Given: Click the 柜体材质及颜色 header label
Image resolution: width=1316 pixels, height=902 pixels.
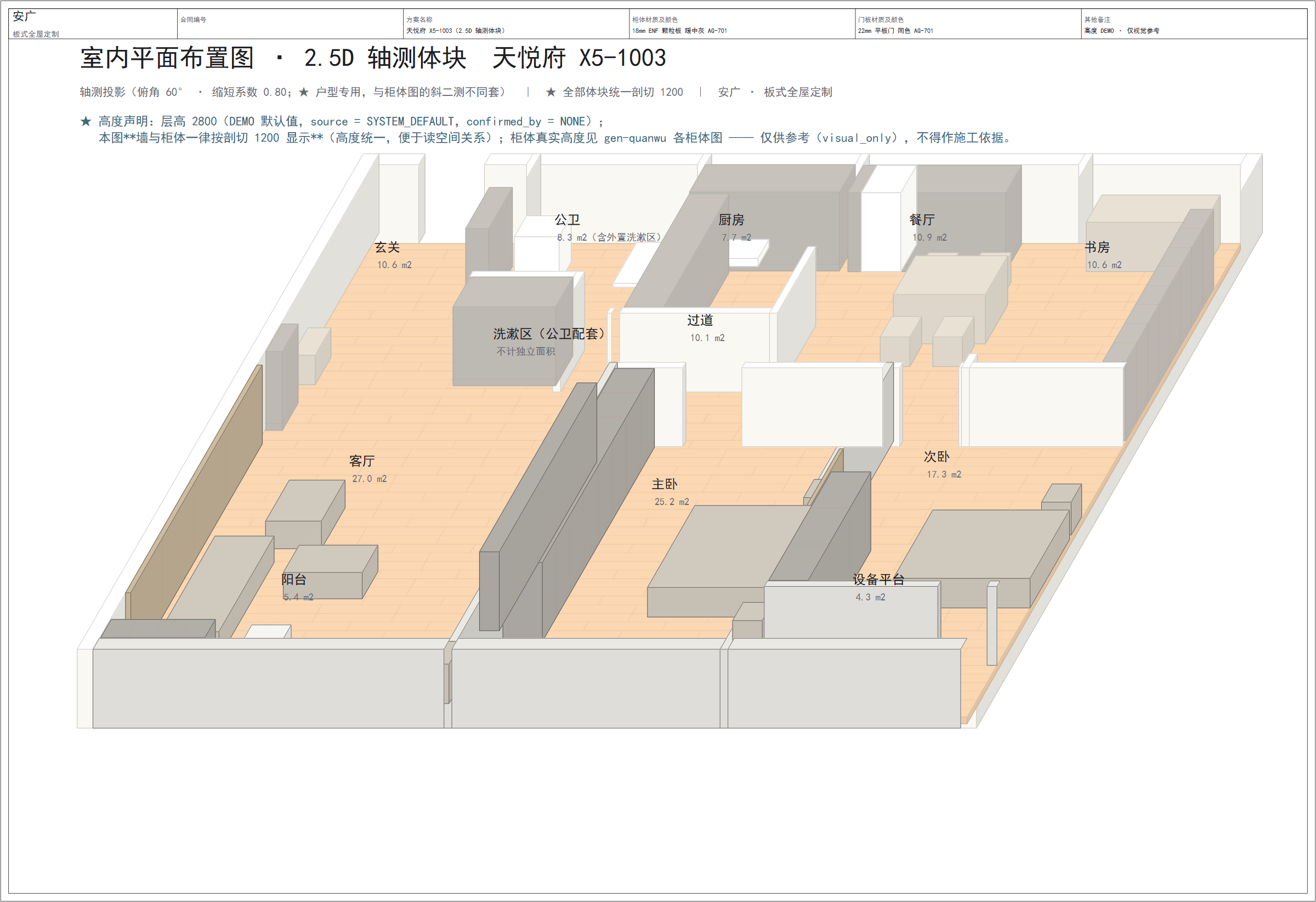Looking at the screenshot, I should coord(655,20).
